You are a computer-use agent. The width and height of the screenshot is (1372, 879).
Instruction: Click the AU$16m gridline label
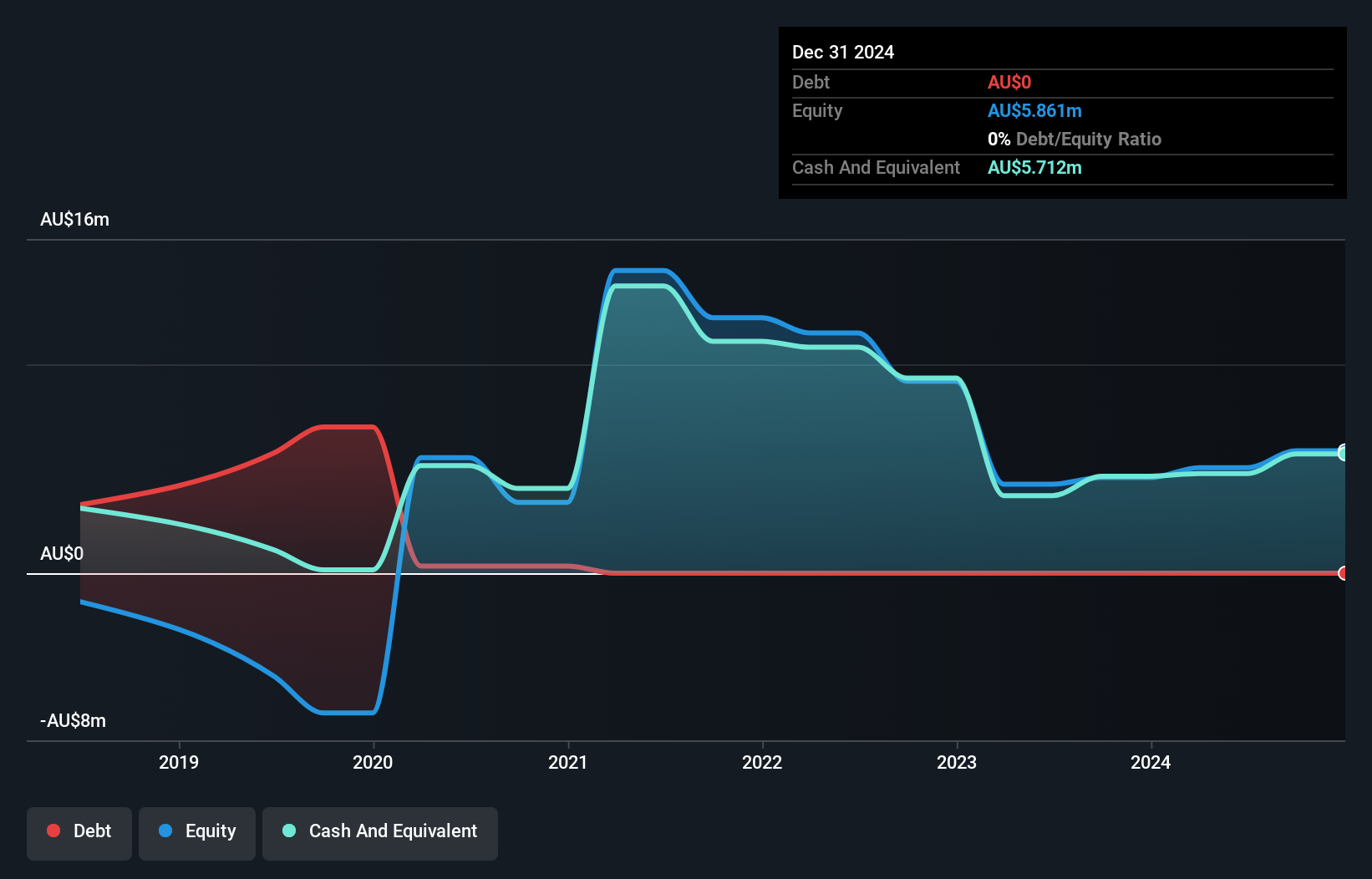[74, 219]
